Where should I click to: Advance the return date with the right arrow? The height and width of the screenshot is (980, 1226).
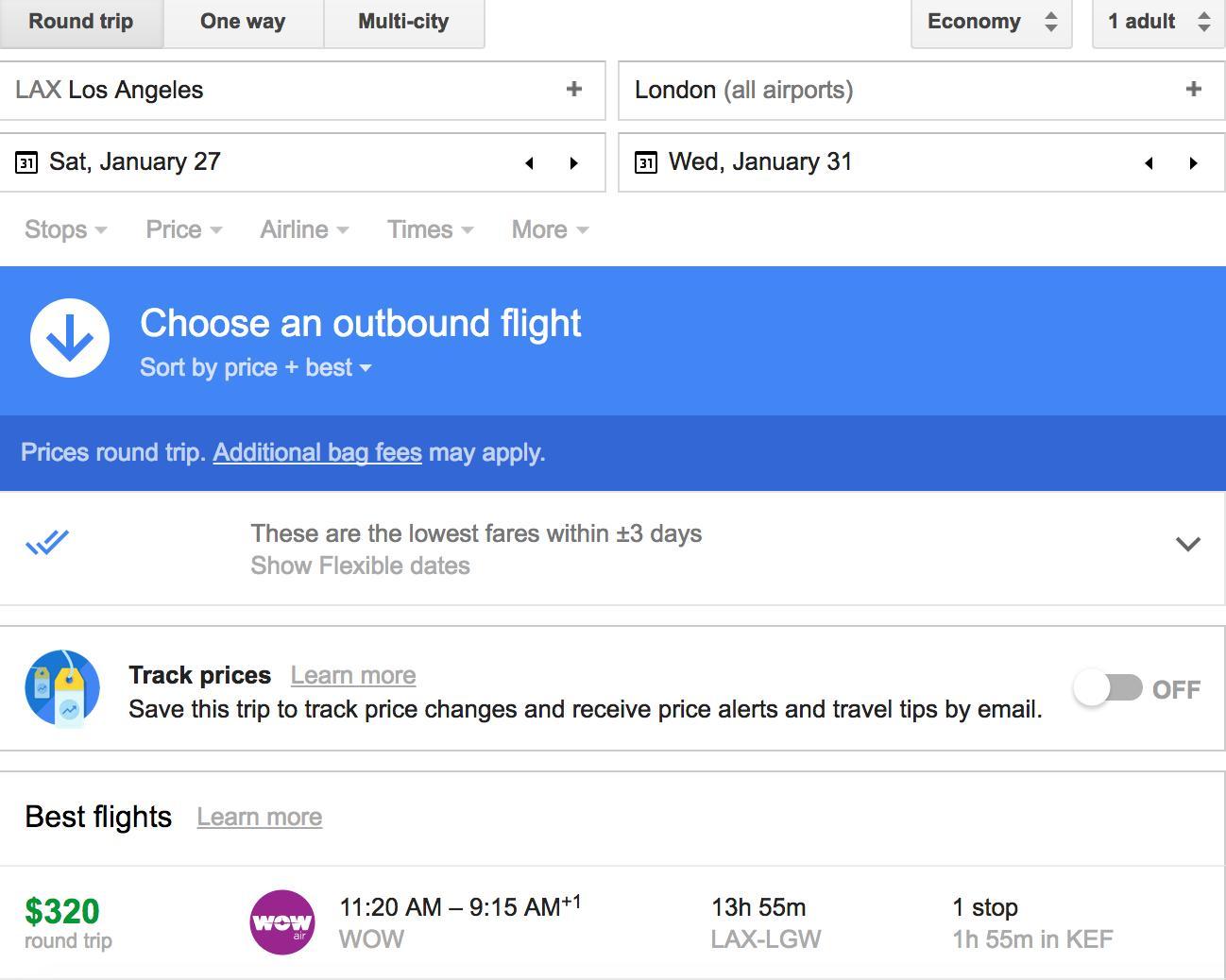[x=1195, y=162]
